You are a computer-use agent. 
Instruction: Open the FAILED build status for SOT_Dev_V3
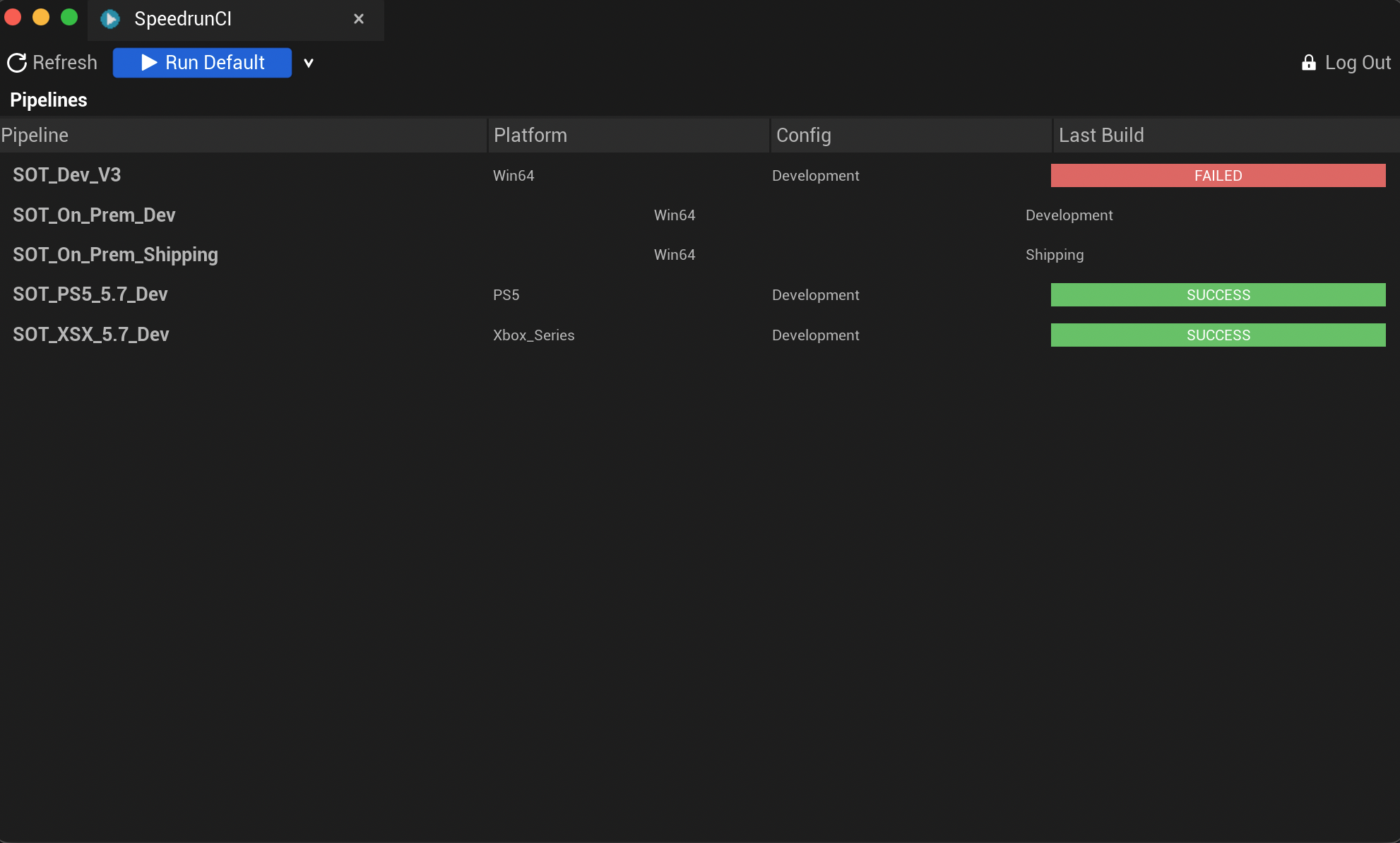[1218, 176]
